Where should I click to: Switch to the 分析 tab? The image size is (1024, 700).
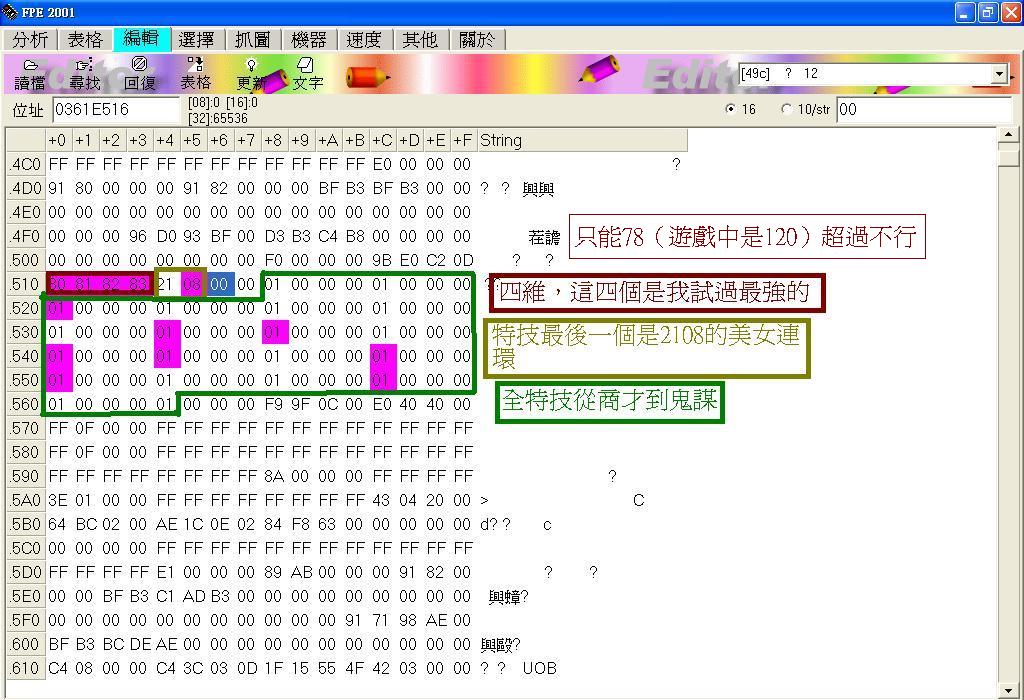click(x=31, y=40)
